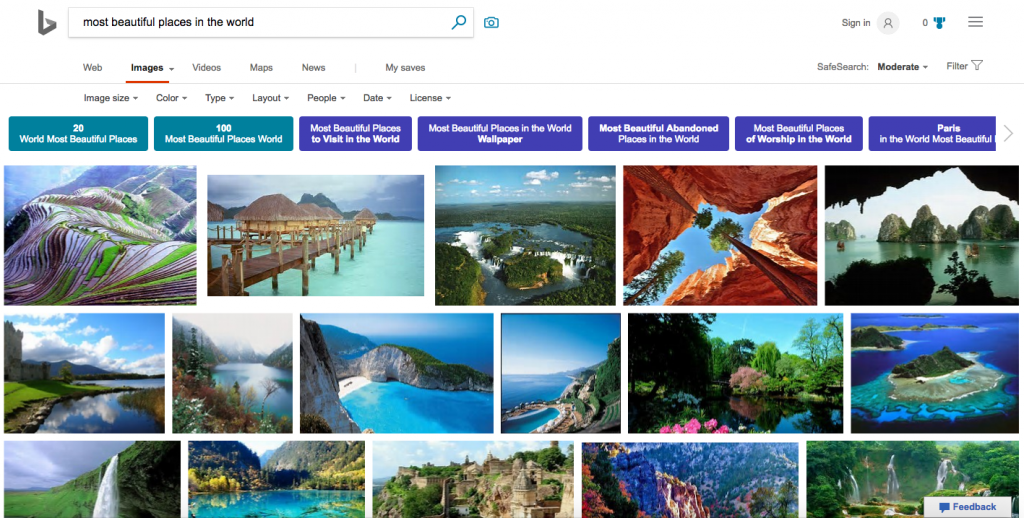The height and width of the screenshot is (518, 1024).
Task: Open the rice terraces image thumbnail
Action: [x=100, y=235]
